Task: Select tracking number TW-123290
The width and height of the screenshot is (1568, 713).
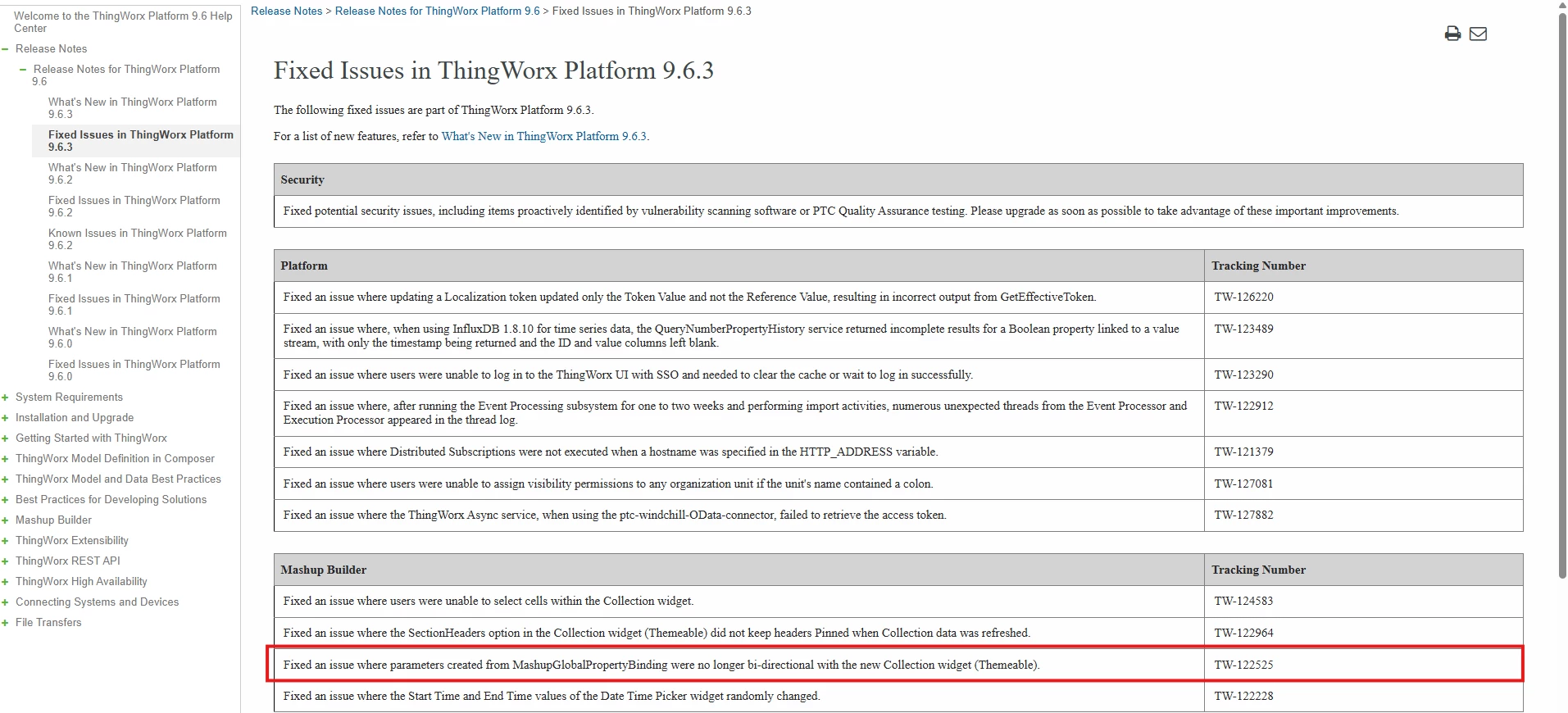Action: pos(1243,375)
